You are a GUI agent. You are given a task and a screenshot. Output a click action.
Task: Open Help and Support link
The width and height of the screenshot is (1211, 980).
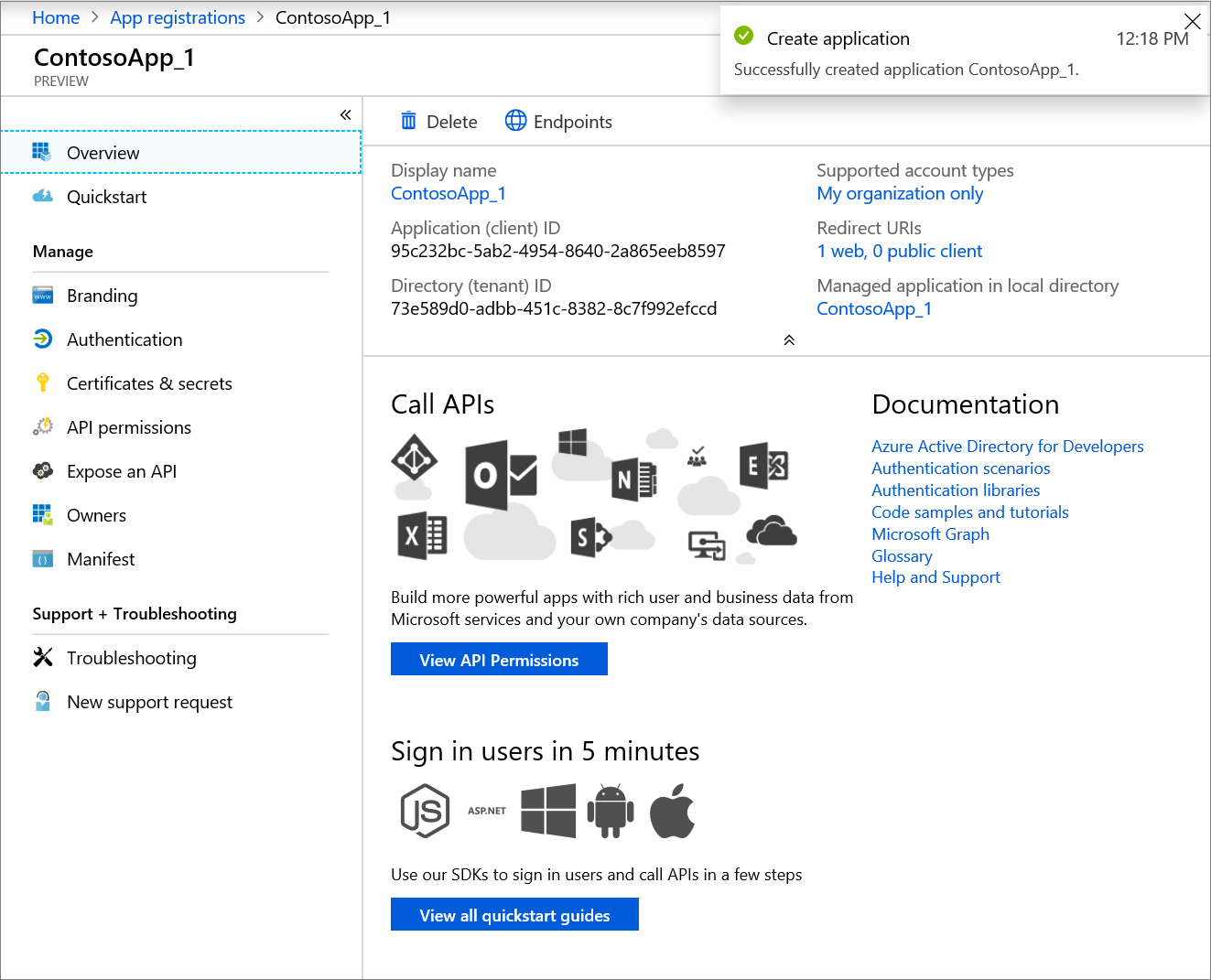point(935,576)
